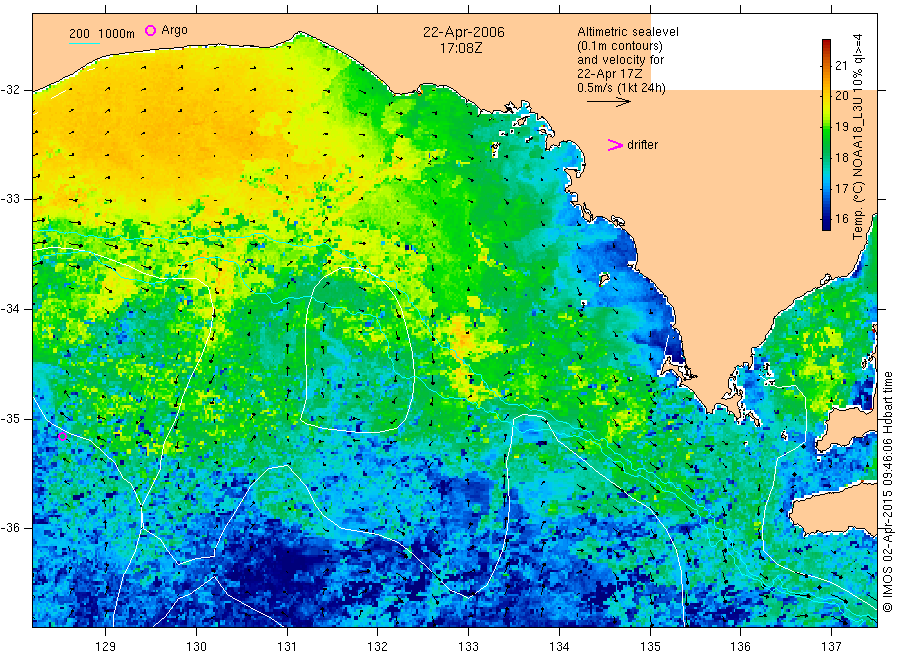Viewport: 900px width, 660px height.
Task: Click the magenta drifter chevron symbol
Action: click(x=615, y=145)
